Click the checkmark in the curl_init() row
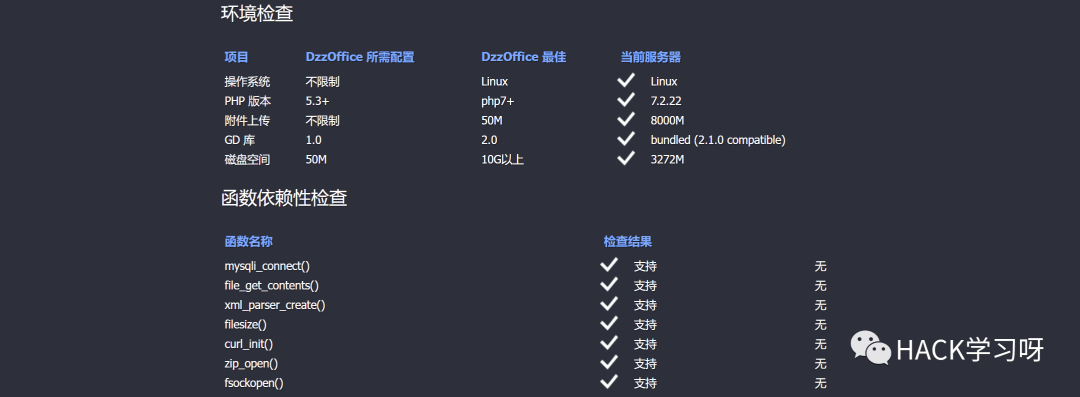The width and height of the screenshot is (1080, 397). tap(609, 343)
